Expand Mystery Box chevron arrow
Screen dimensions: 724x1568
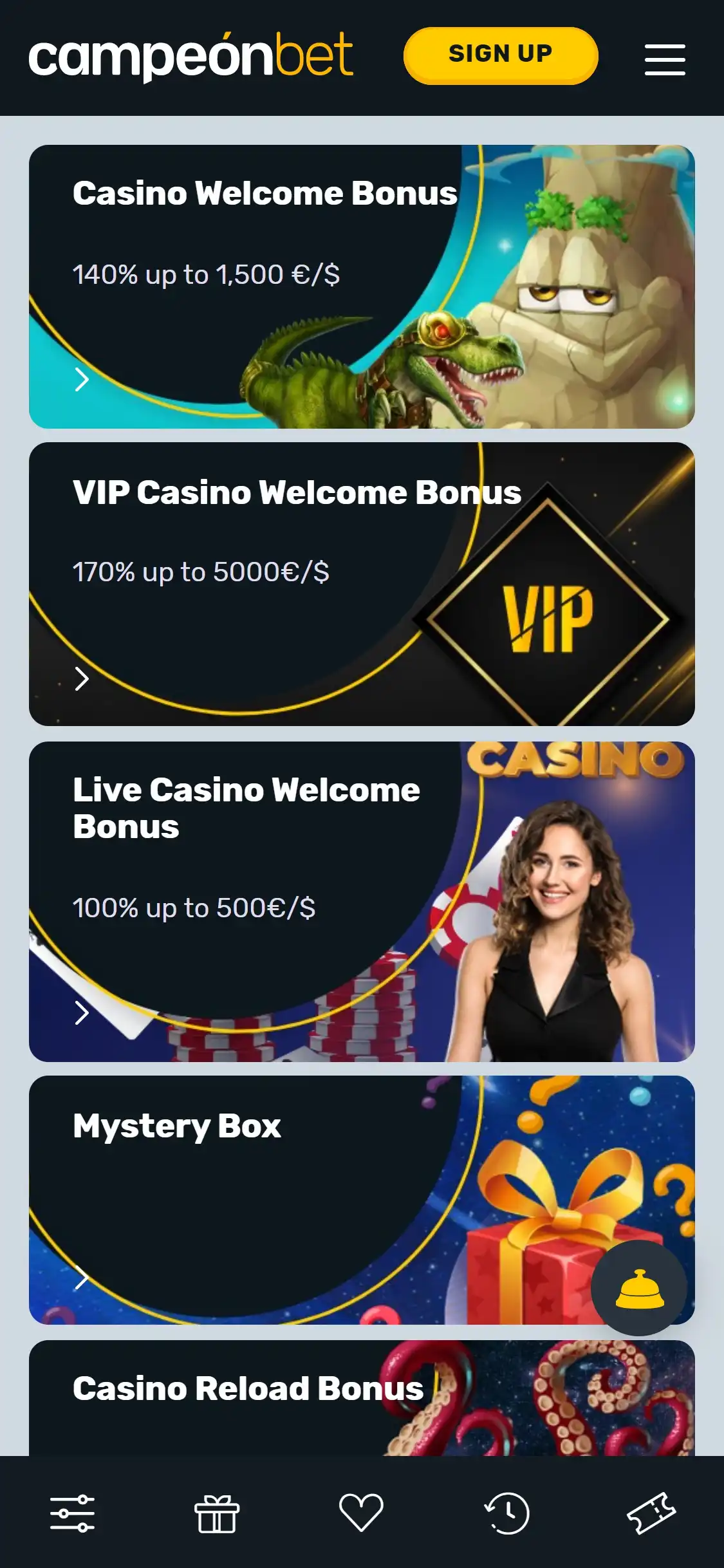82,1278
